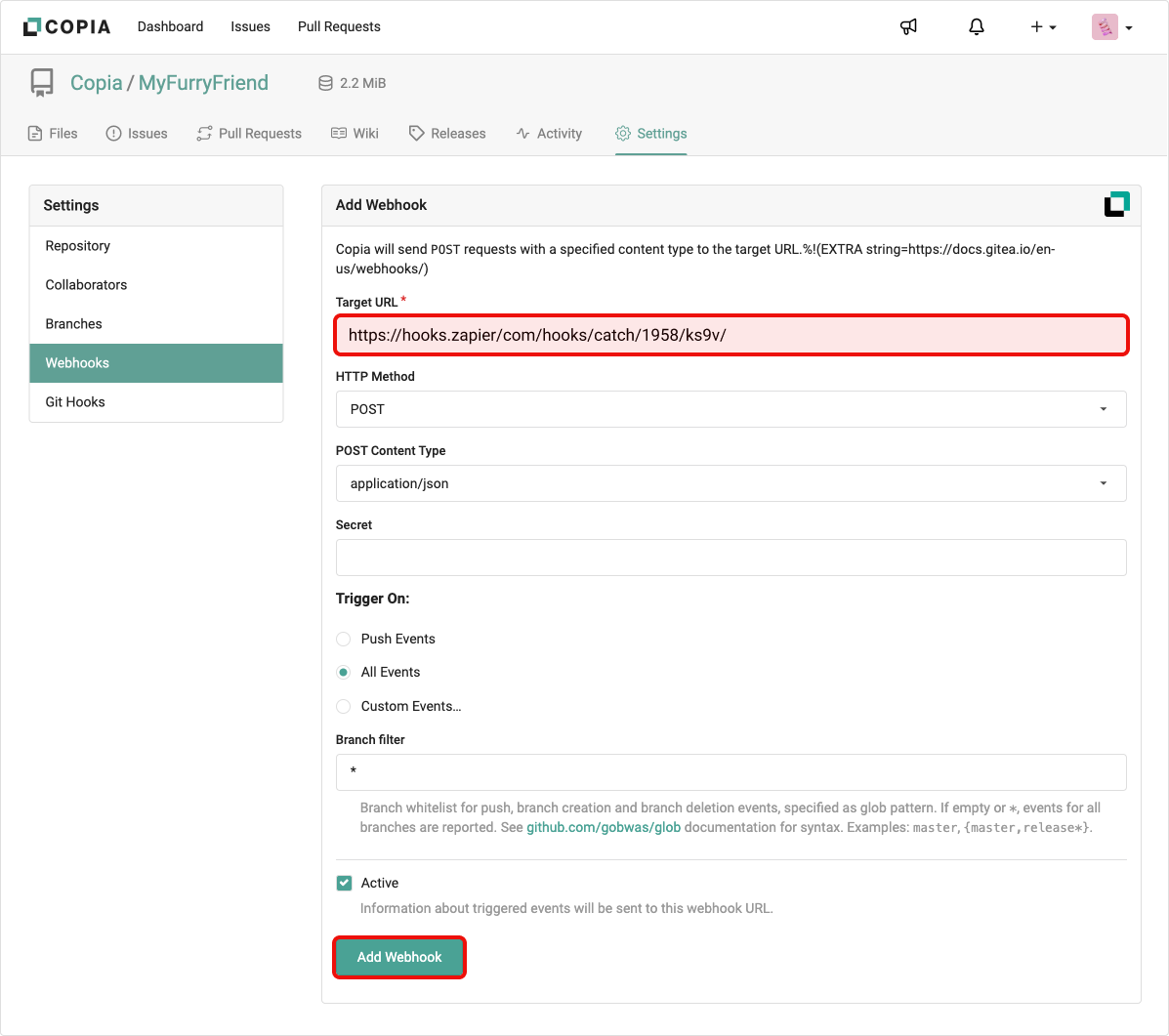The width and height of the screenshot is (1169, 1036).
Task: Switch to the repository Issues tab
Action: point(137,134)
